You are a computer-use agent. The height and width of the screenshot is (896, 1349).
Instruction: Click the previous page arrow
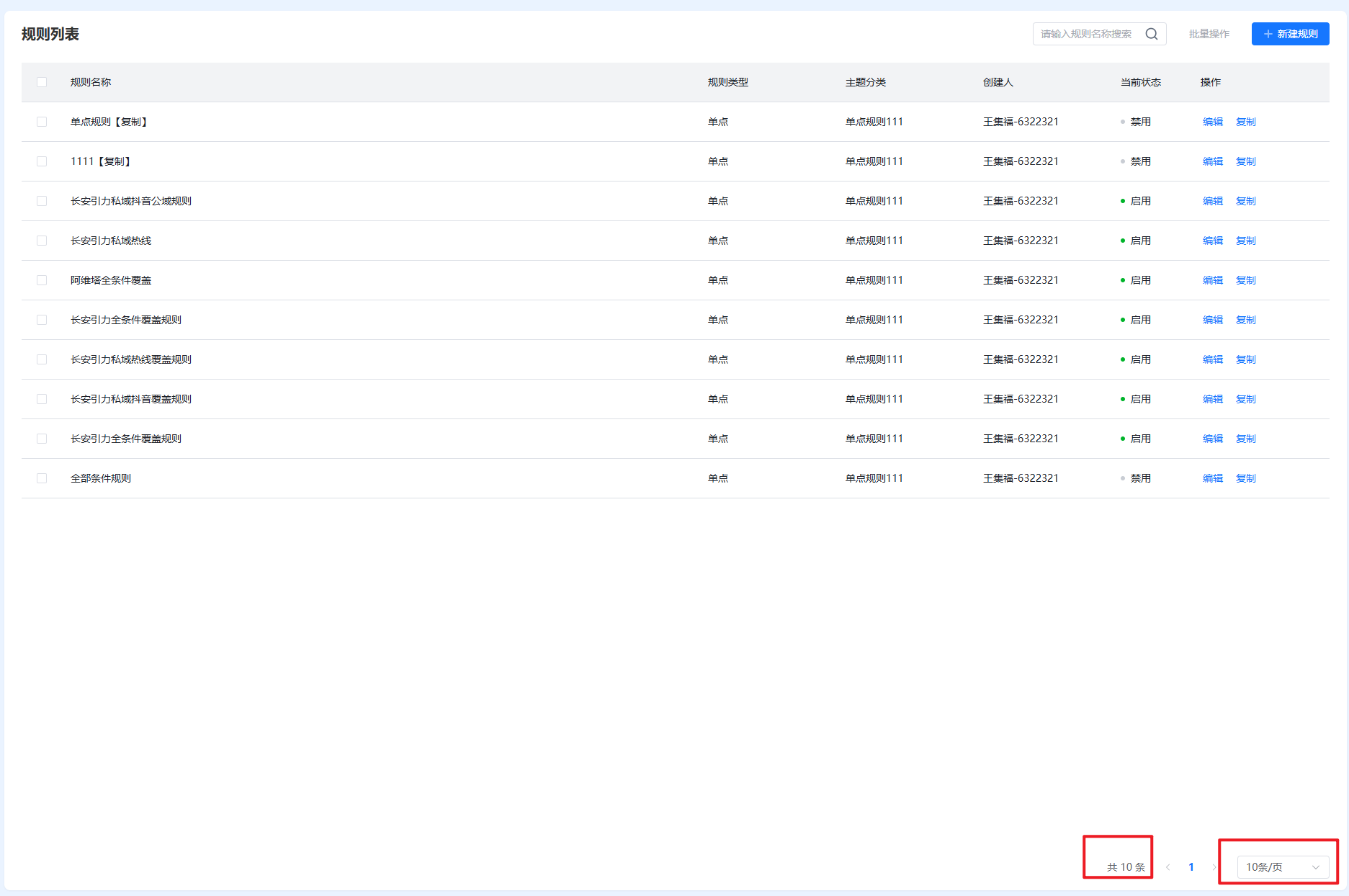pos(1168,867)
